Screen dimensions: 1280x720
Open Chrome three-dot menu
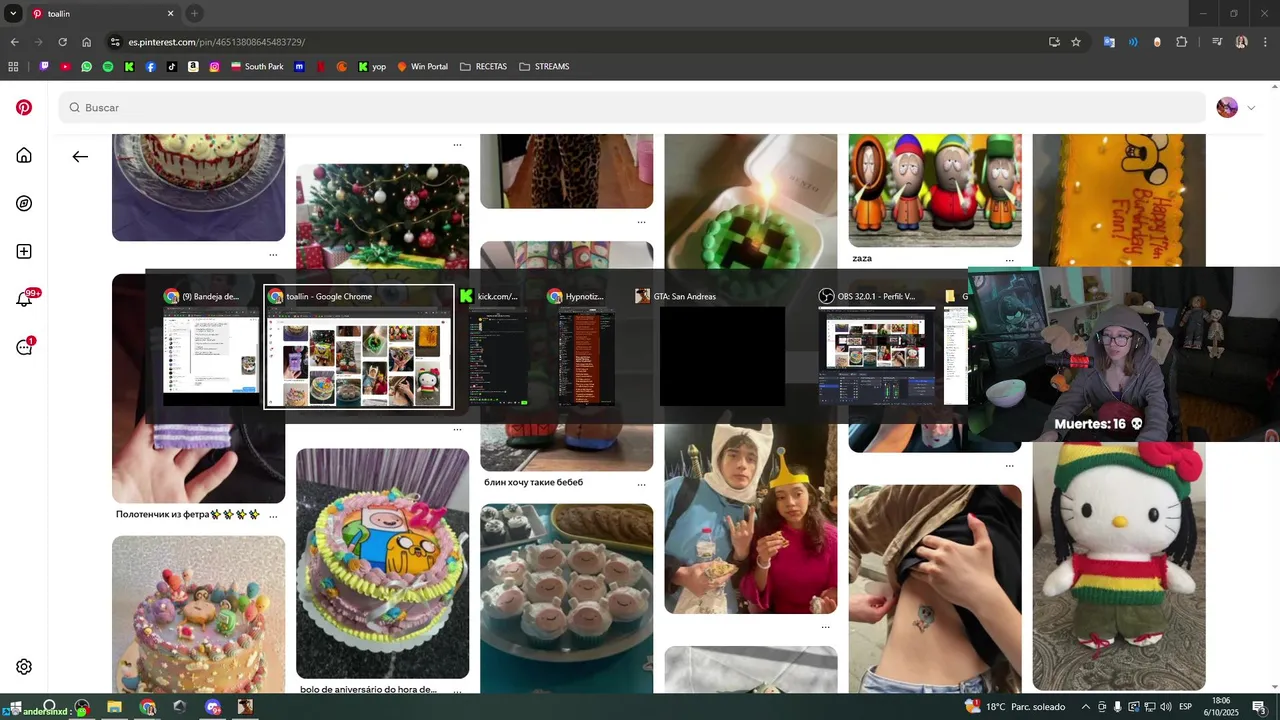pyautogui.click(x=1265, y=42)
